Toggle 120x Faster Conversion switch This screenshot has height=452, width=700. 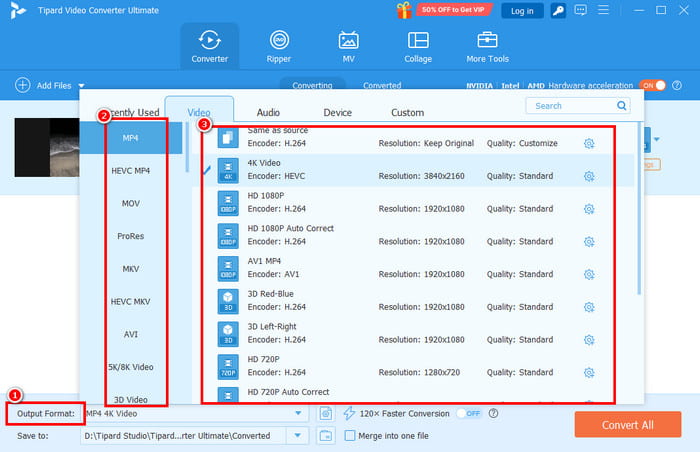[x=469, y=414]
